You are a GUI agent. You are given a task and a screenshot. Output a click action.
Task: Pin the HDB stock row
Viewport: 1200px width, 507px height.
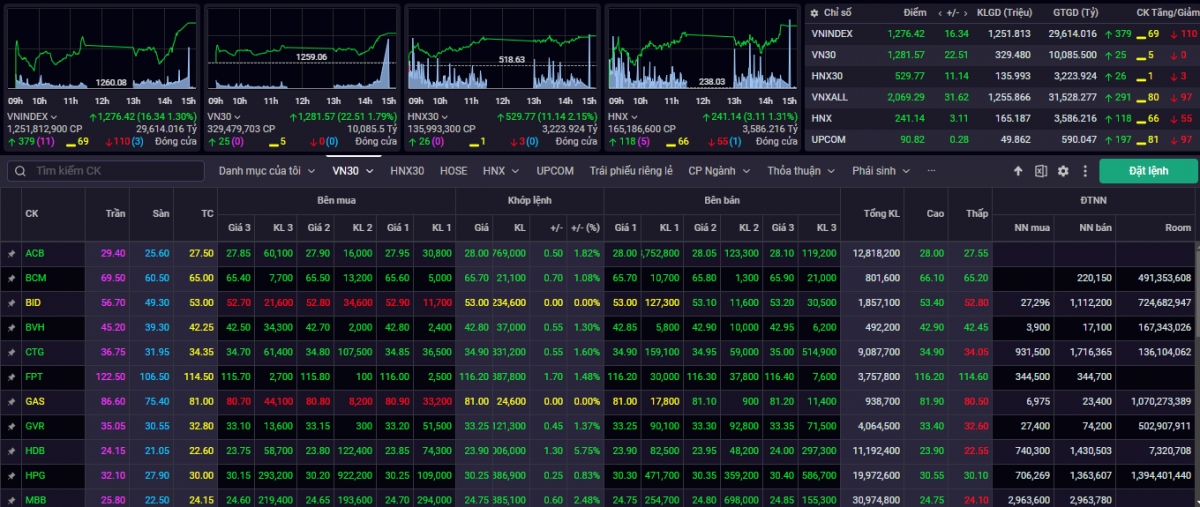point(11,451)
